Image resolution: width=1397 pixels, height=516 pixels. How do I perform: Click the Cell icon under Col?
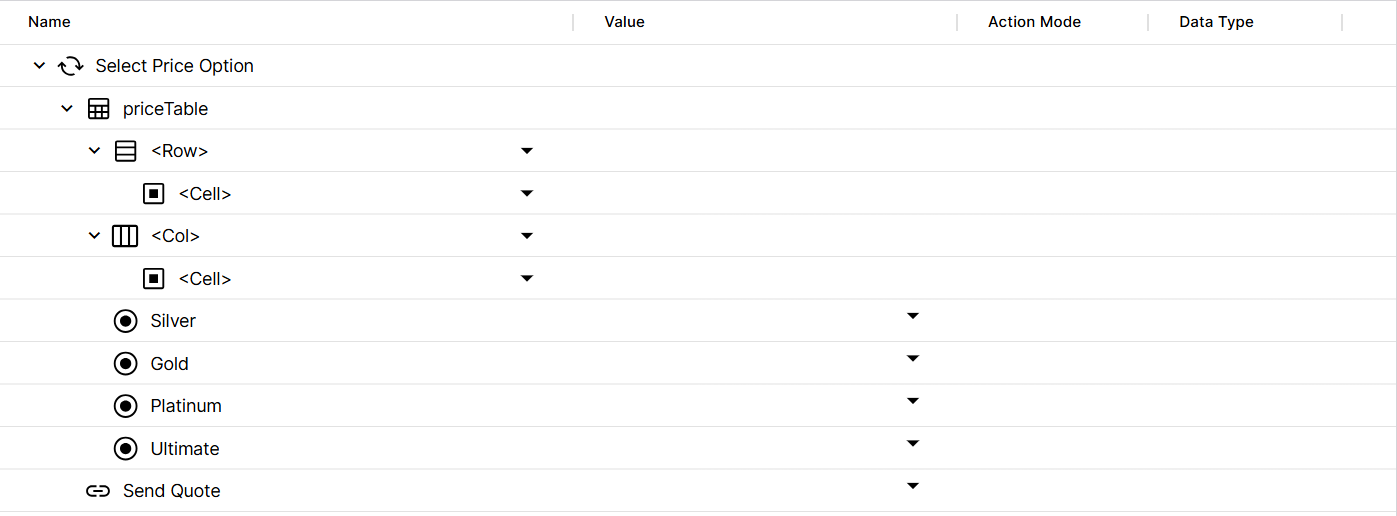click(x=154, y=279)
